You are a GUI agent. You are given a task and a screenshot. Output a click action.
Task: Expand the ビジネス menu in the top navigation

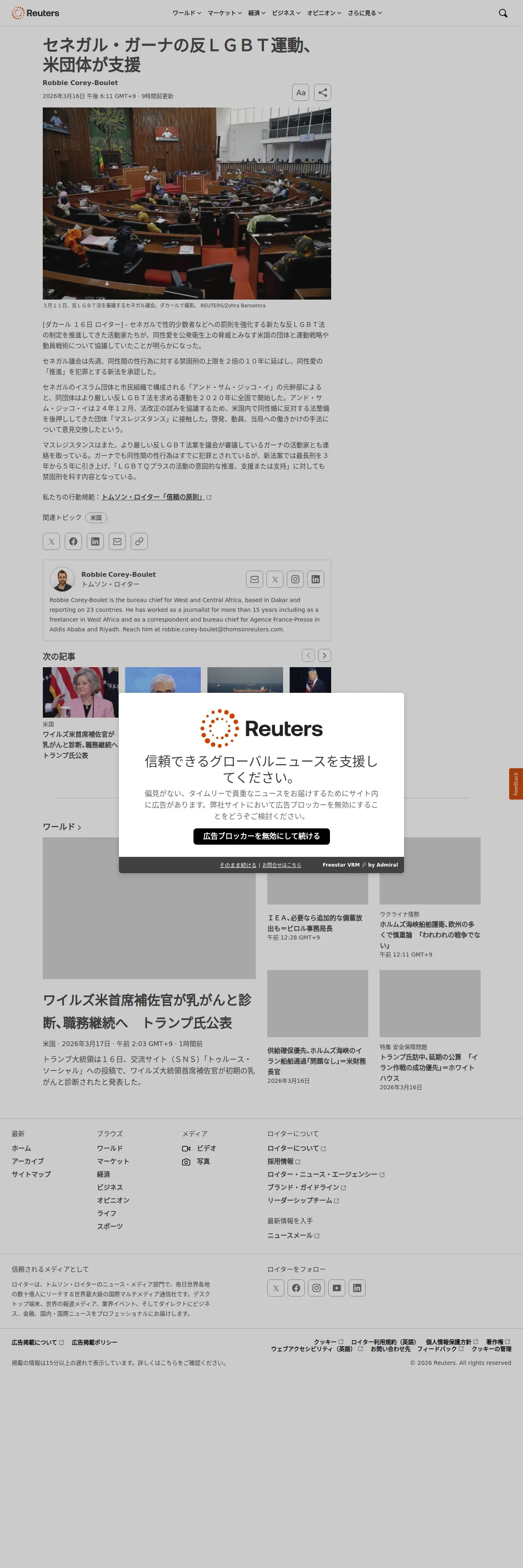(x=286, y=13)
